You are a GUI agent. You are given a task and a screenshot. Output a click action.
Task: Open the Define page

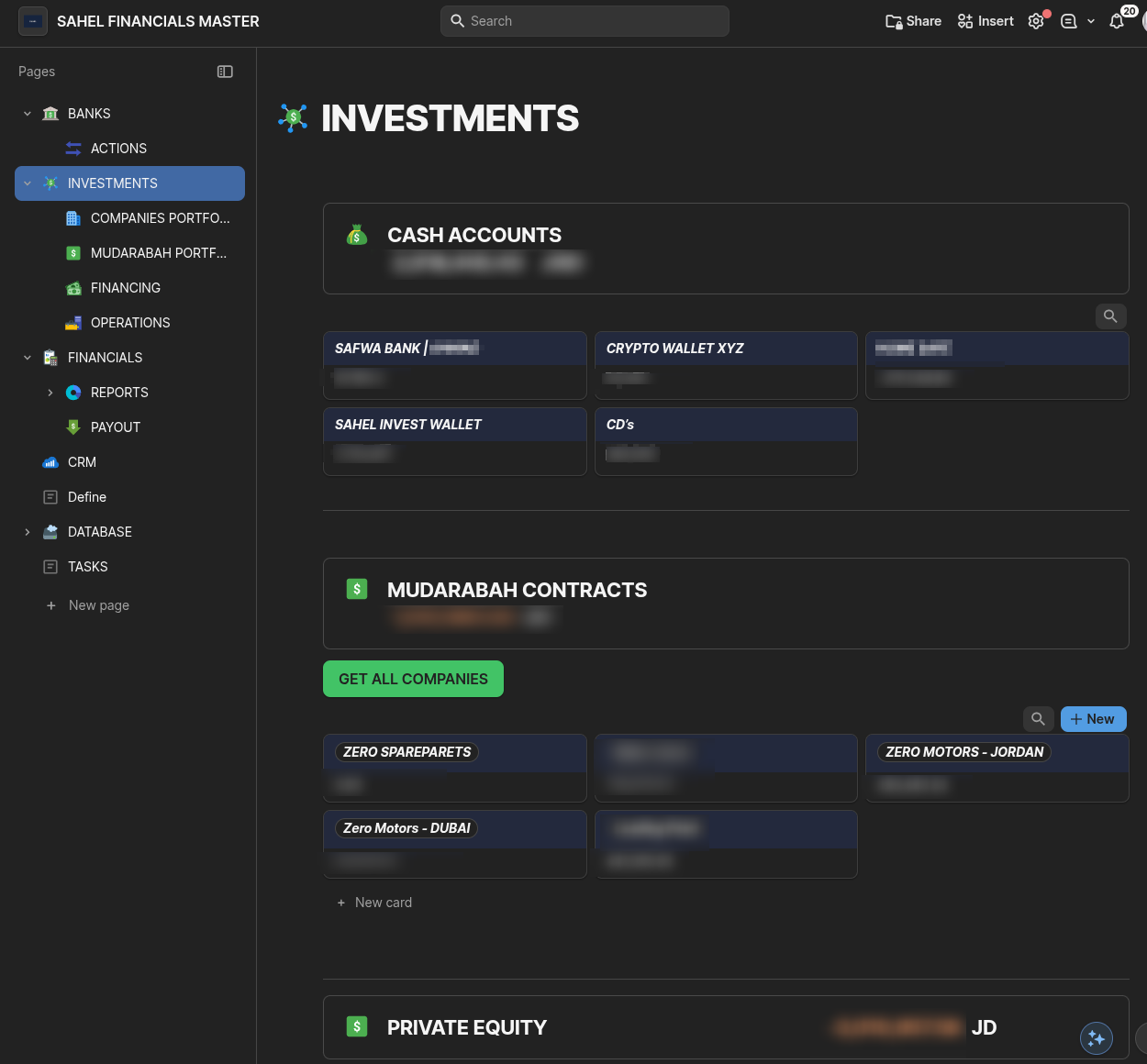pos(87,497)
